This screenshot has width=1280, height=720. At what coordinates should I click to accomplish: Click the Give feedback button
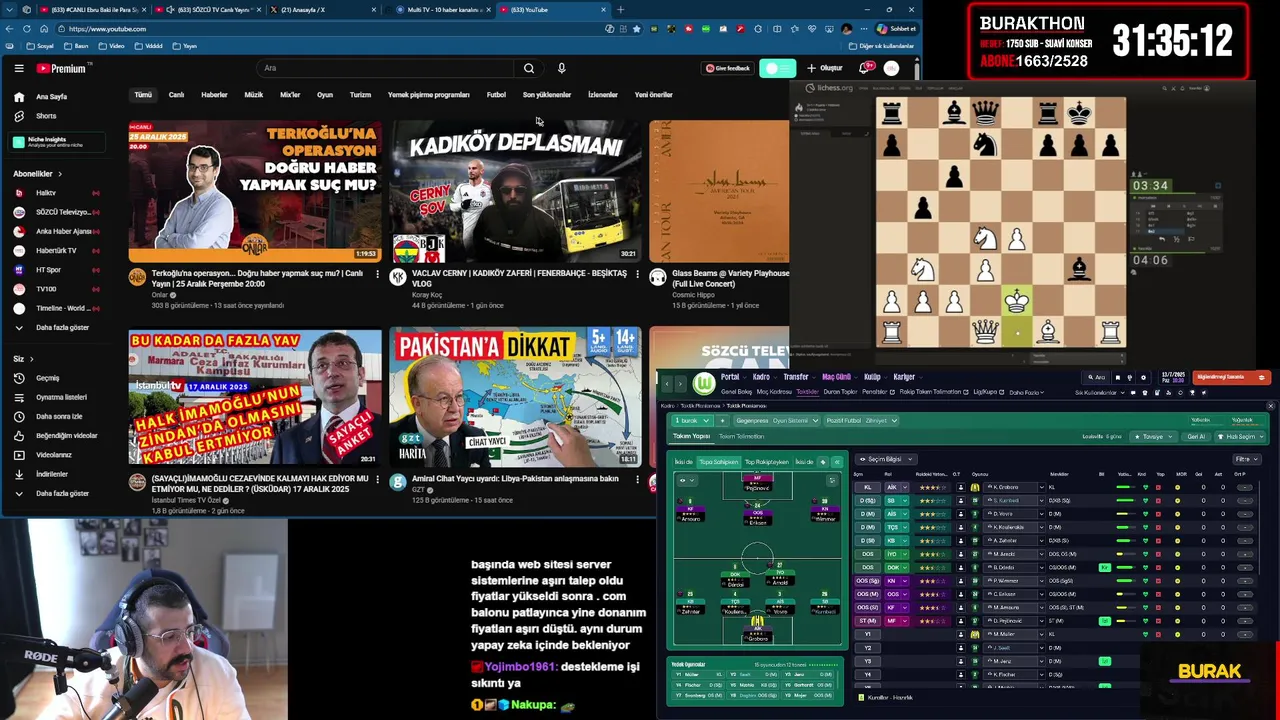727,68
